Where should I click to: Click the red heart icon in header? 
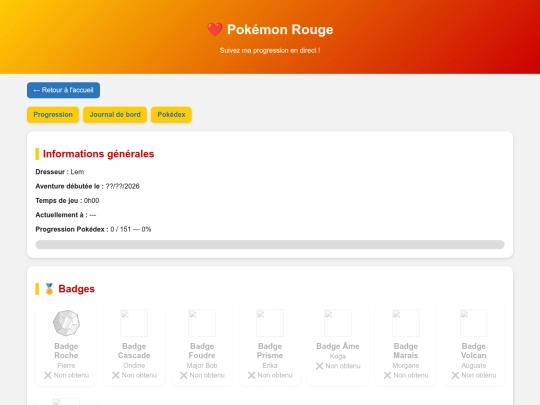click(x=215, y=30)
